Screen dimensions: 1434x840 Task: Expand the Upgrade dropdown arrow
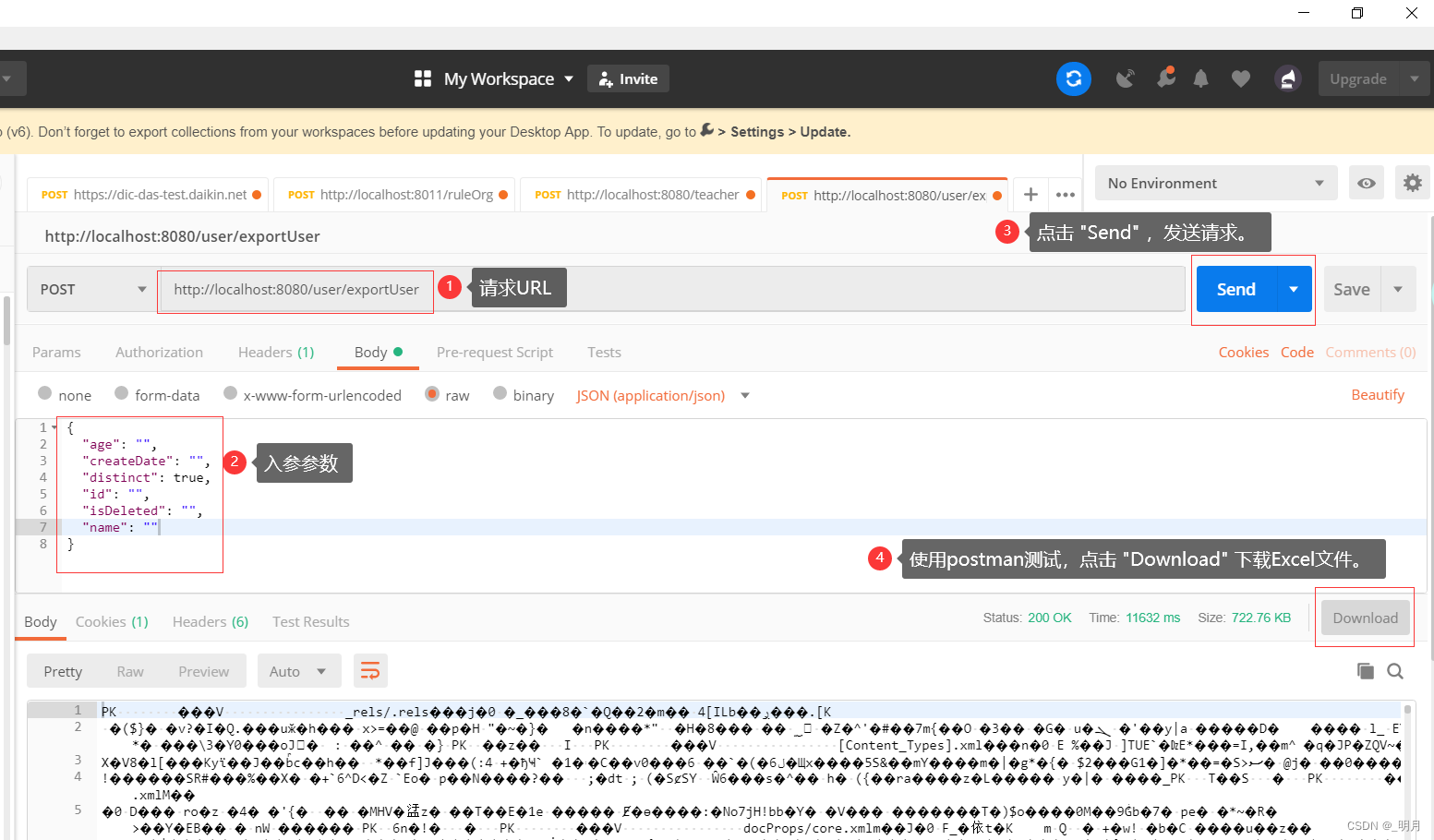(1415, 78)
